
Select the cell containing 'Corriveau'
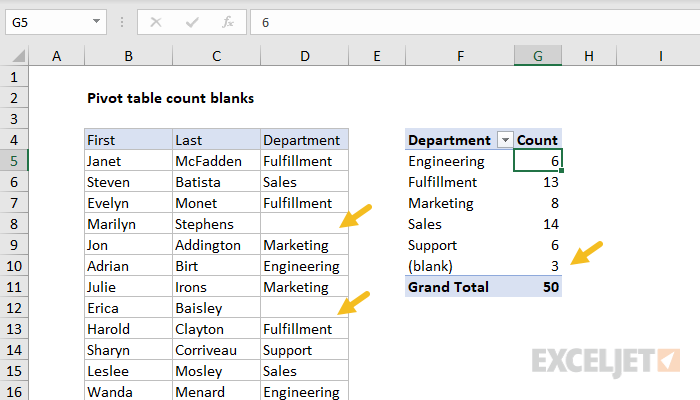(216, 350)
